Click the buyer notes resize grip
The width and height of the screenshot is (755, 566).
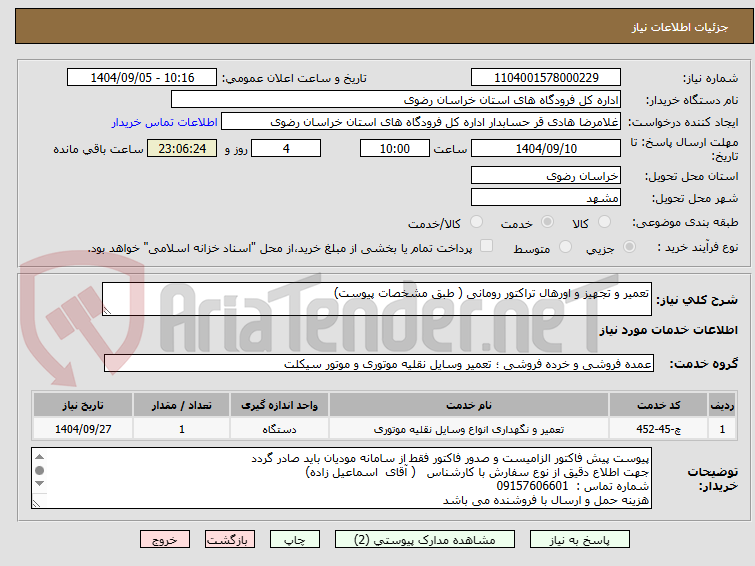[x=37, y=503]
